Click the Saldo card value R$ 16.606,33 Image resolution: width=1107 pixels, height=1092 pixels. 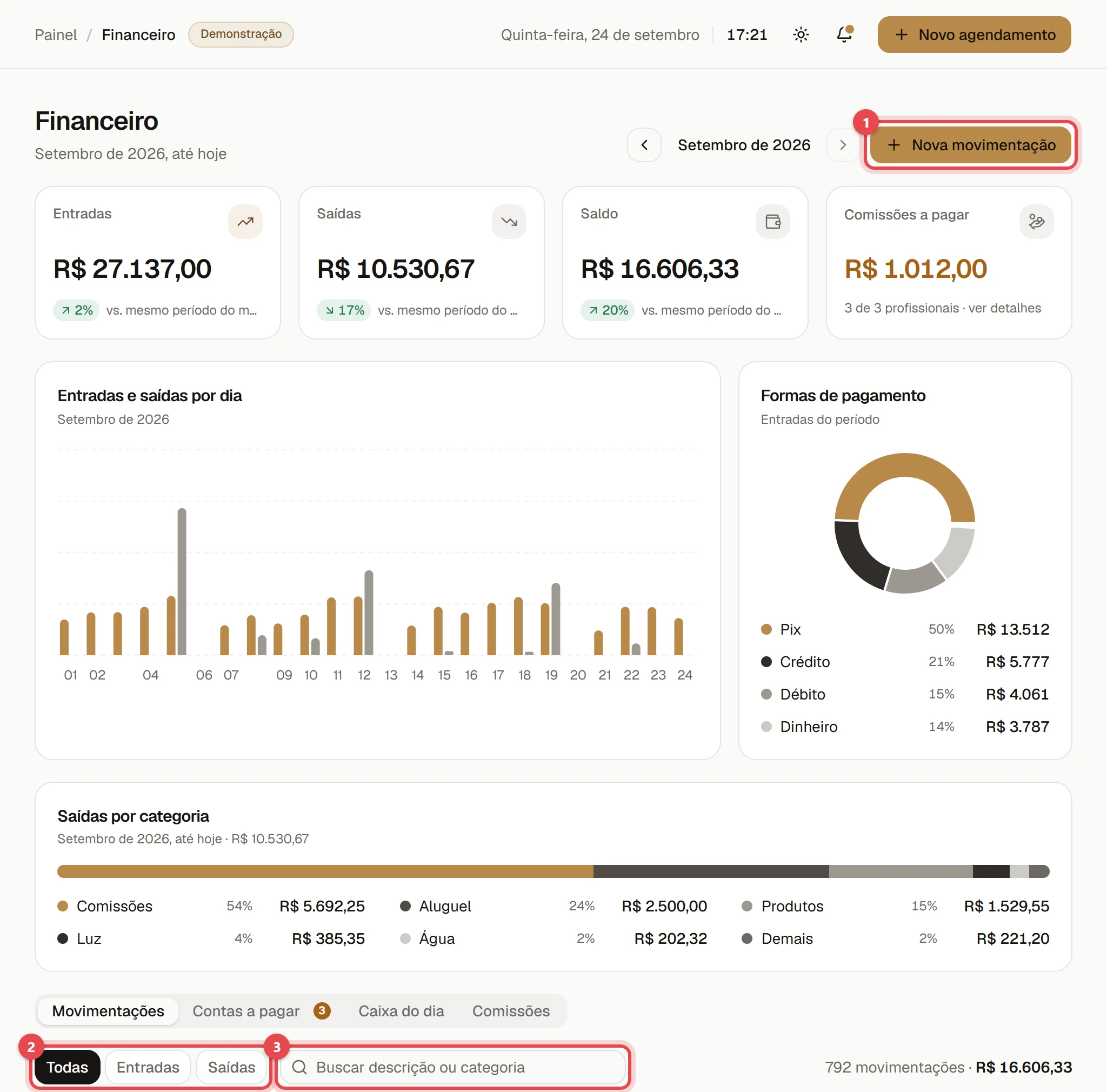[659, 269]
